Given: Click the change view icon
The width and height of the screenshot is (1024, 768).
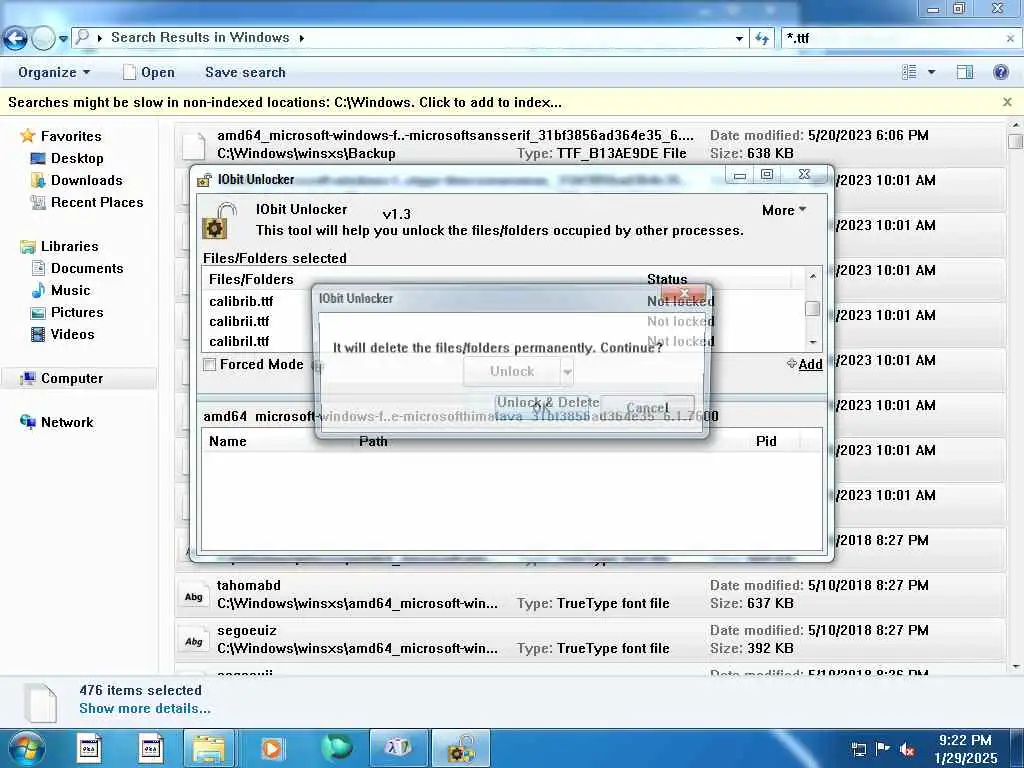Looking at the screenshot, I should point(909,72).
